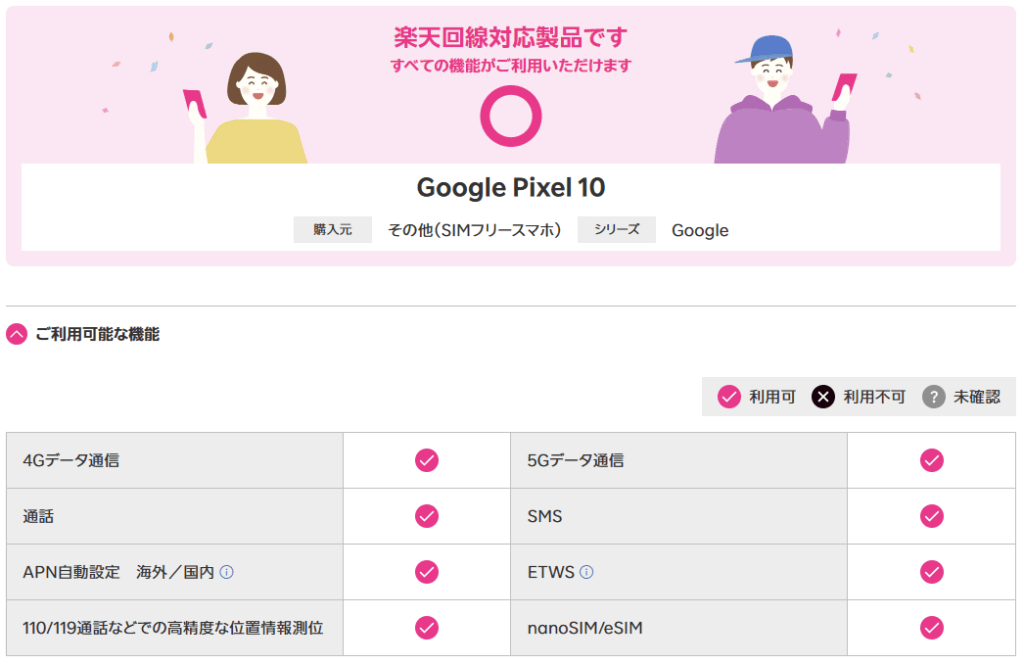
Task: Click the 未確認 legend question mark icon
Action: (x=933, y=397)
